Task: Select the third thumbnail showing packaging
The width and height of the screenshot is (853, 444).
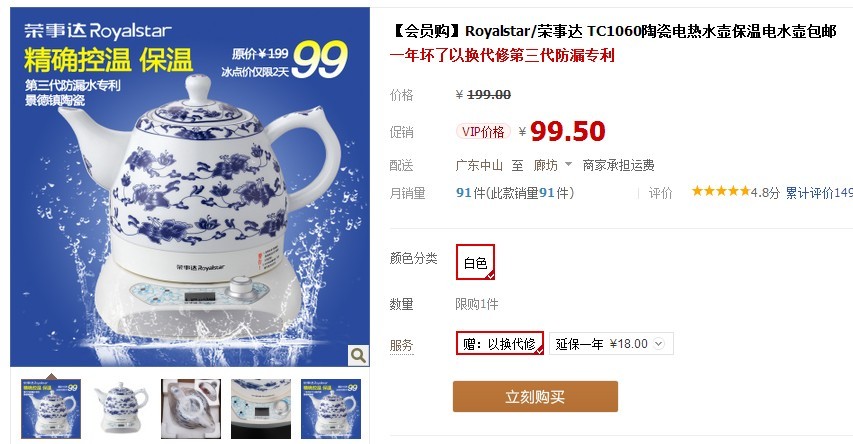Action: point(191,409)
